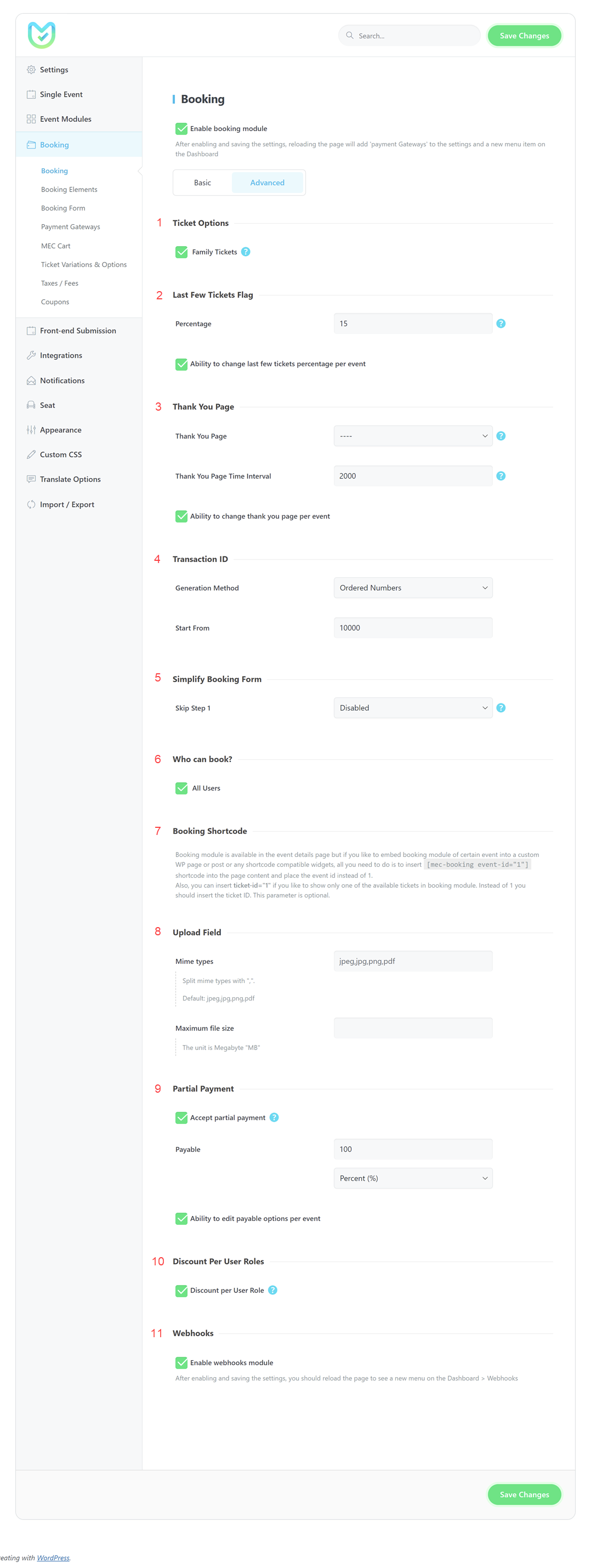The width and height of the screenshot is (591, 1568).
Task: Open the Booking Elements submenu item
Action: click(70, 189)
